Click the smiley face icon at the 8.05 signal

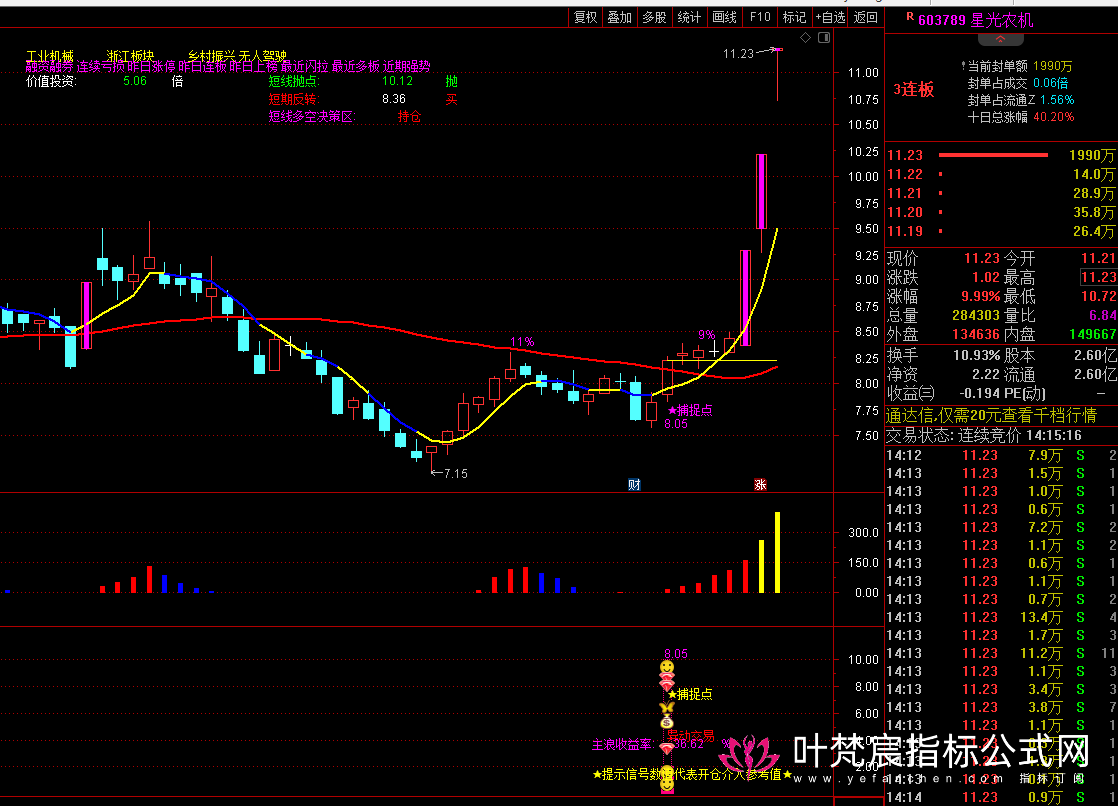(x=666, y=667)
